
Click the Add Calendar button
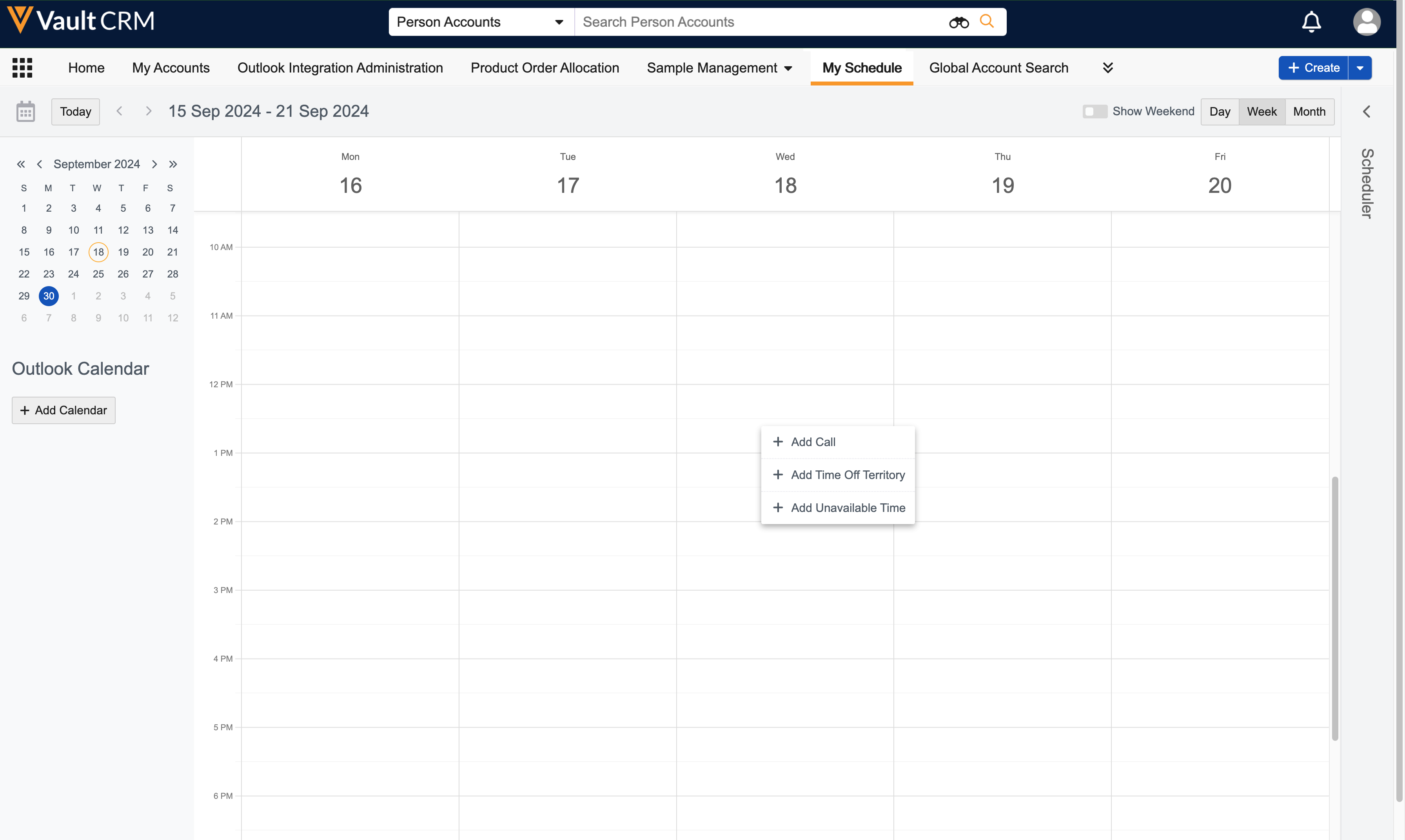pyautogui.click(x=64, y=410)
